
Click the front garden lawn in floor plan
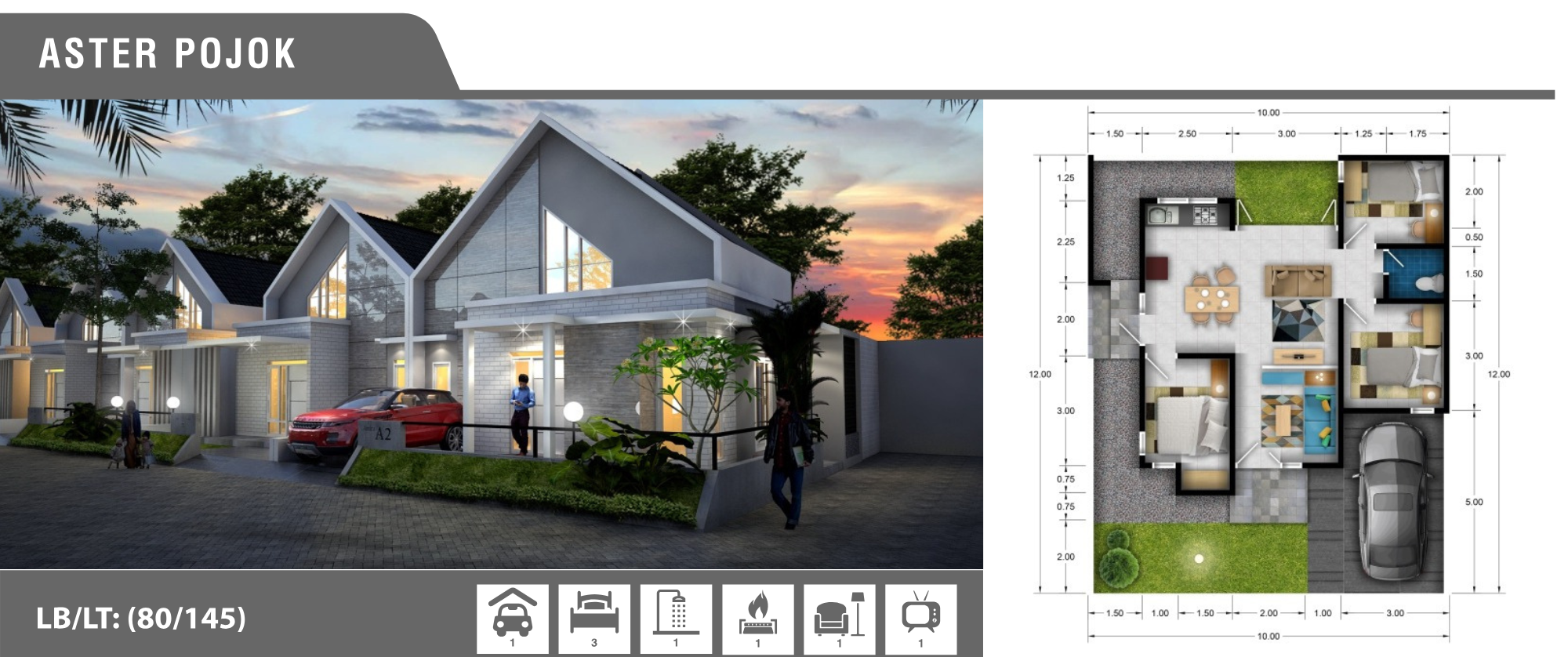(x=1200, y=557)
